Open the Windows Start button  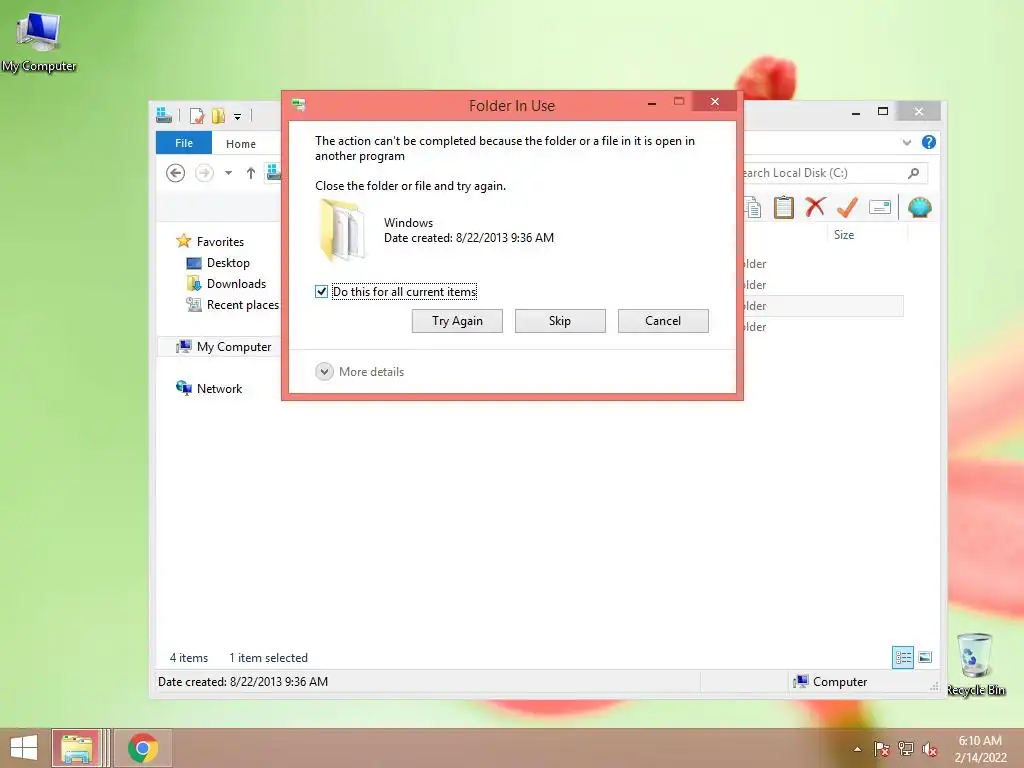pos(24,748)
